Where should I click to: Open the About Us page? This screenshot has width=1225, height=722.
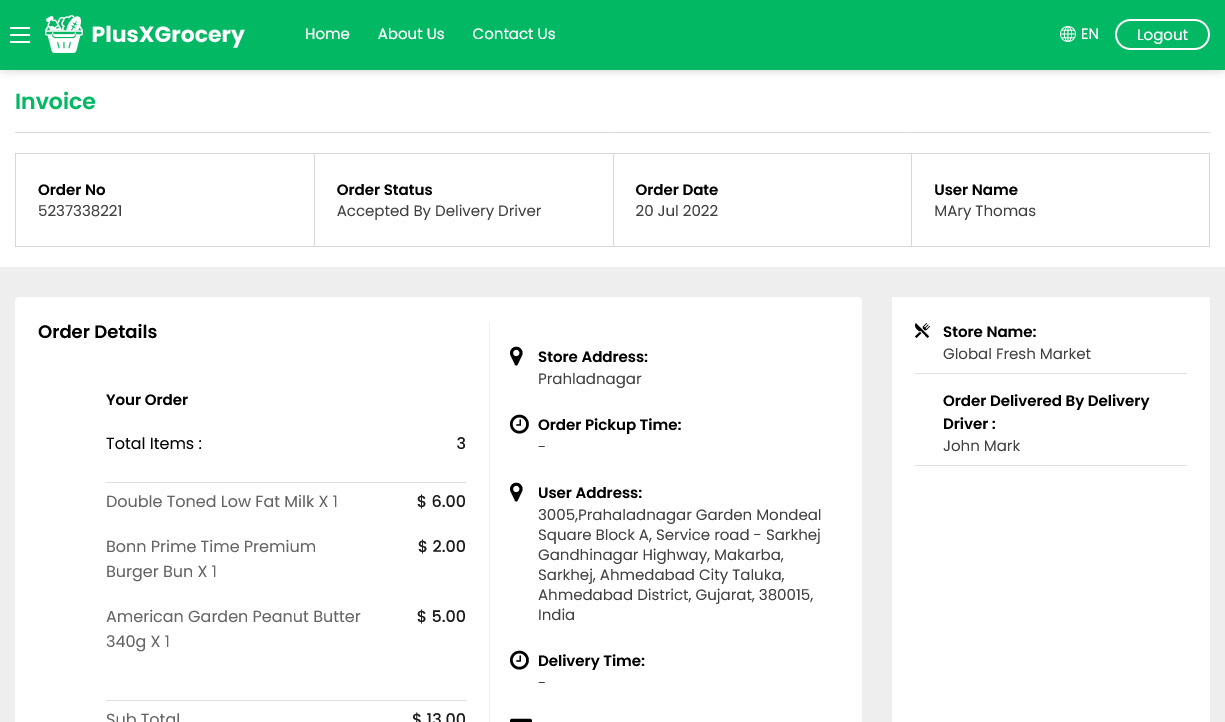click(411, 34)
